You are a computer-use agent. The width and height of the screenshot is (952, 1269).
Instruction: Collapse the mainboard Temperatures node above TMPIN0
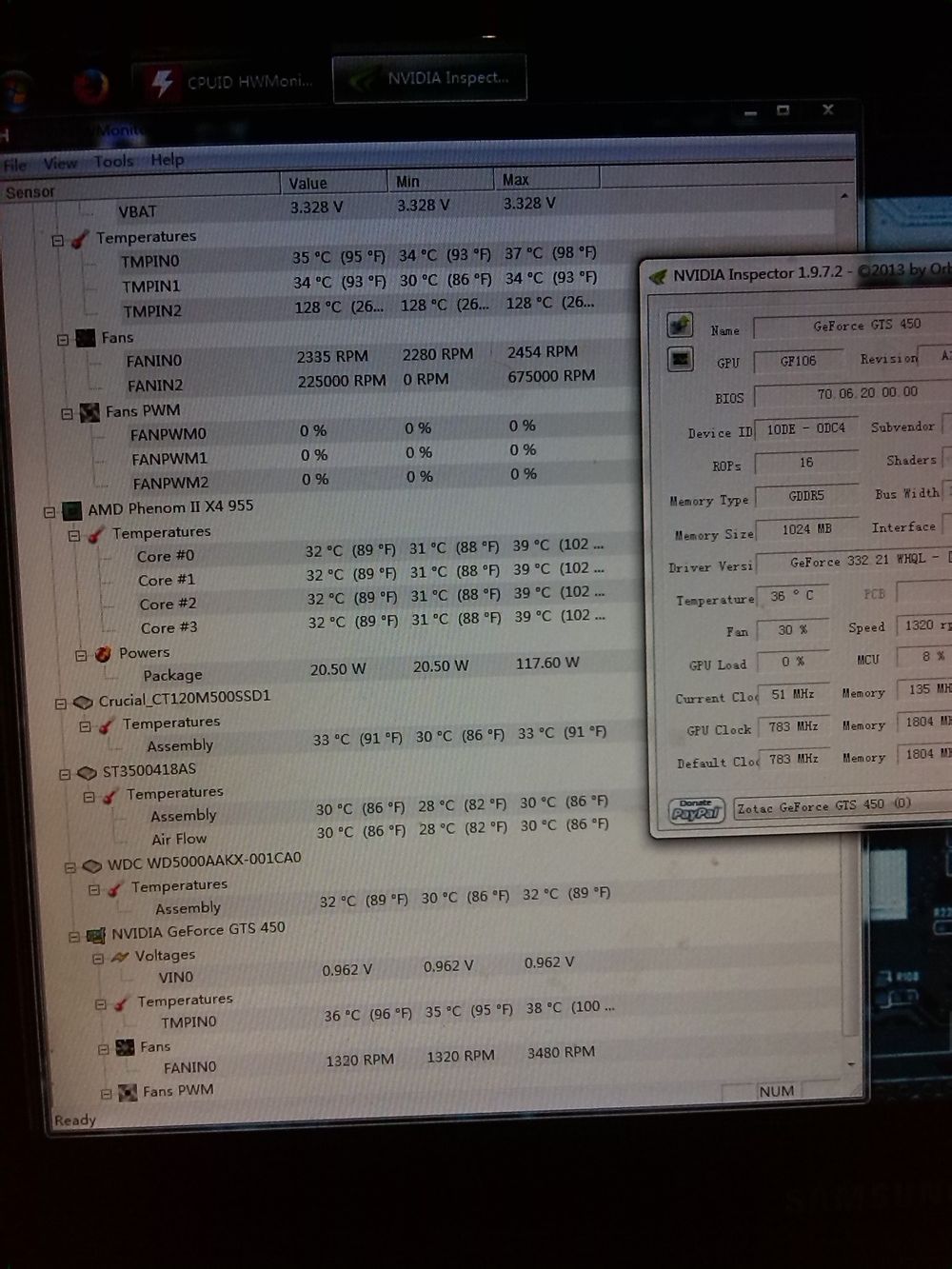(58, 241)
